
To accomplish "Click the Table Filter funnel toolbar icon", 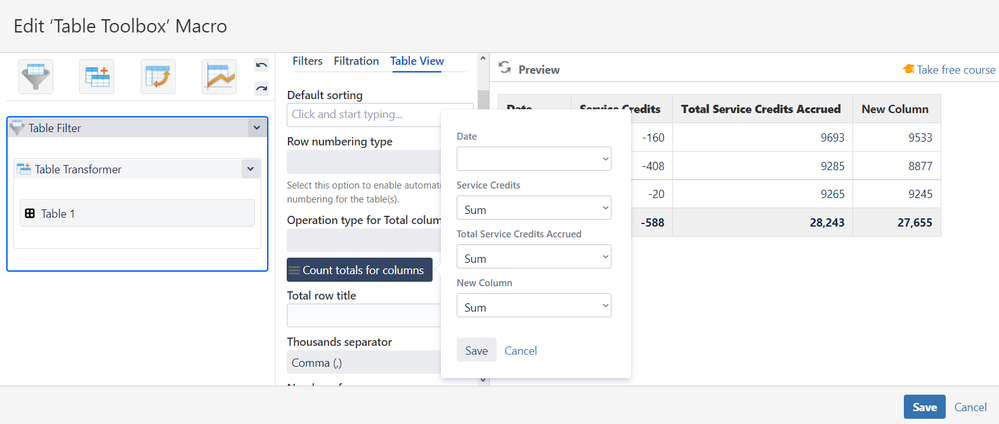I will point(36,77).
